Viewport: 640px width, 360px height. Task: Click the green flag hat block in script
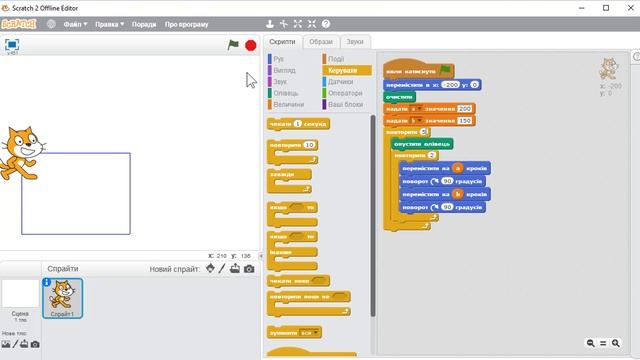[418, 69]
